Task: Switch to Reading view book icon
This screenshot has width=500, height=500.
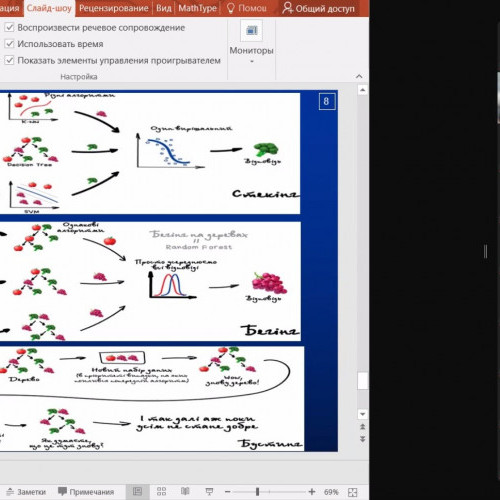Action: [x=185, y=492]
